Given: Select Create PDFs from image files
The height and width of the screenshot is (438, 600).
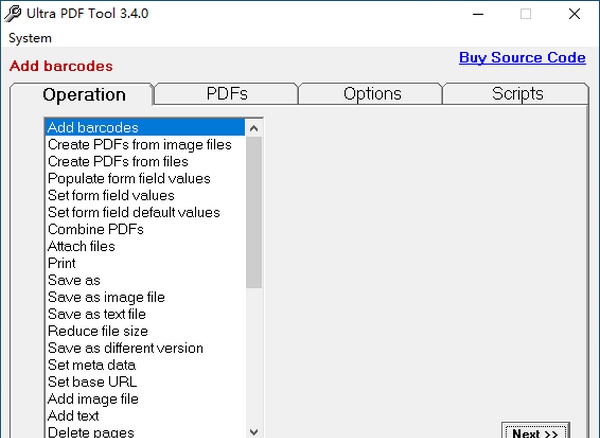Looking at the screenshot, I should [145, 145].
